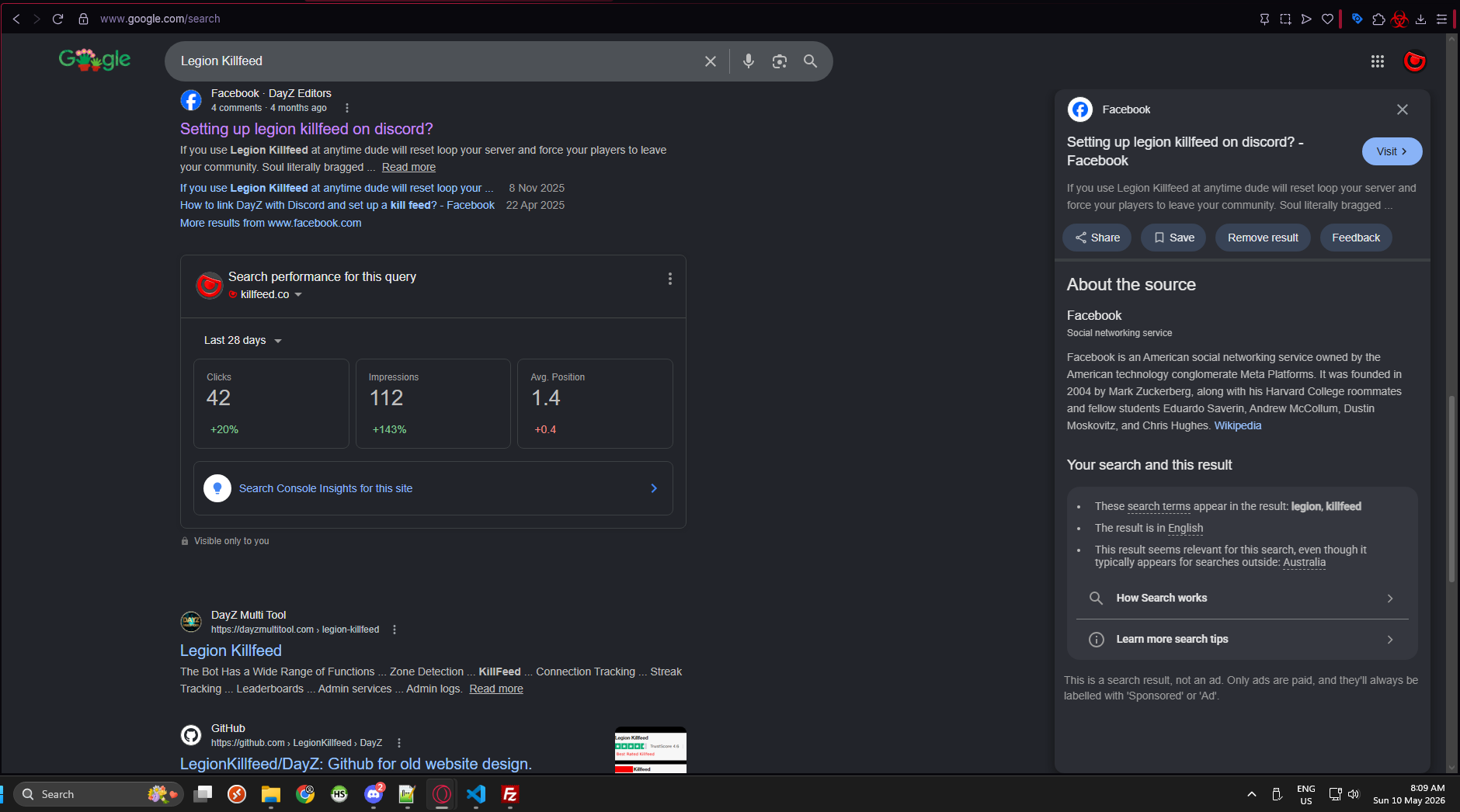Open options for the DayZ Multi Tool result
This screenshot has height=812, width=1460.
pyautogui.click(x=395, y=630)
